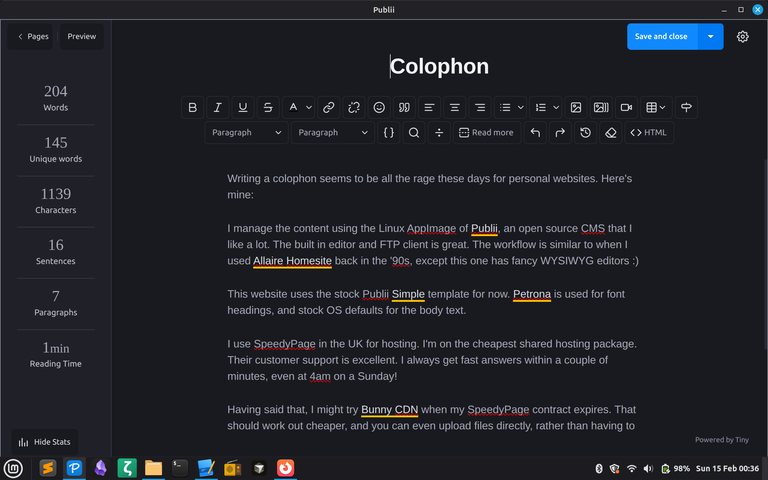
Task: Expand the save options dropdown arrow
Action: tap(711, 37)
